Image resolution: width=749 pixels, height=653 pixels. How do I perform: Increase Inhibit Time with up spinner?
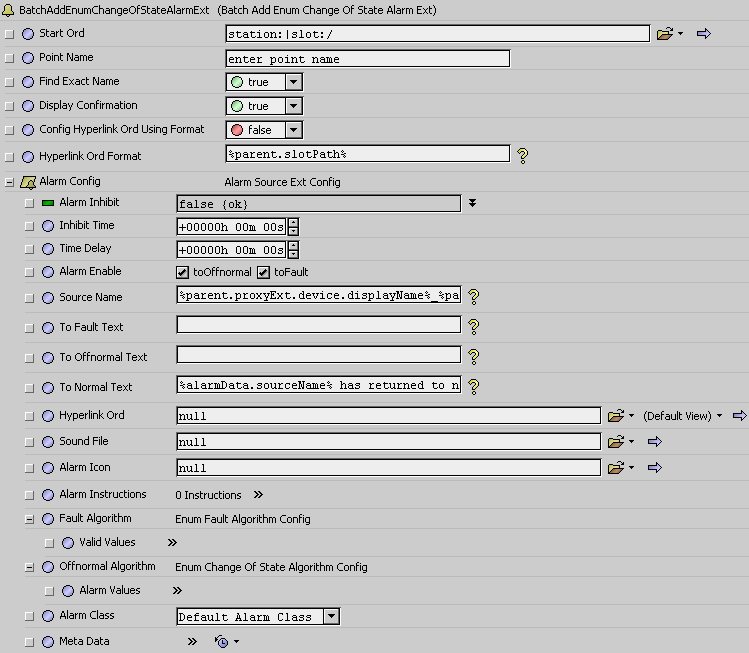pyautogui.click(x=293, y=222)
